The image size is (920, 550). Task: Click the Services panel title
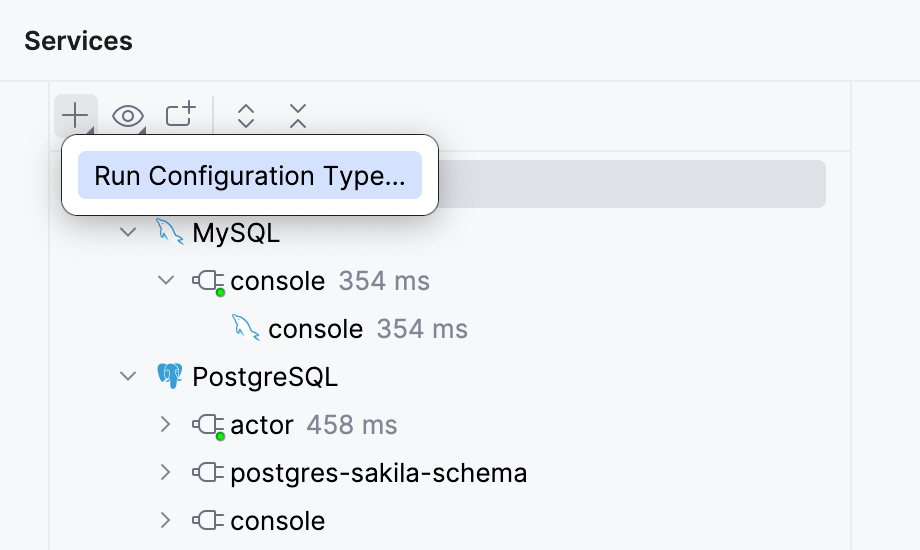[78, 41]
